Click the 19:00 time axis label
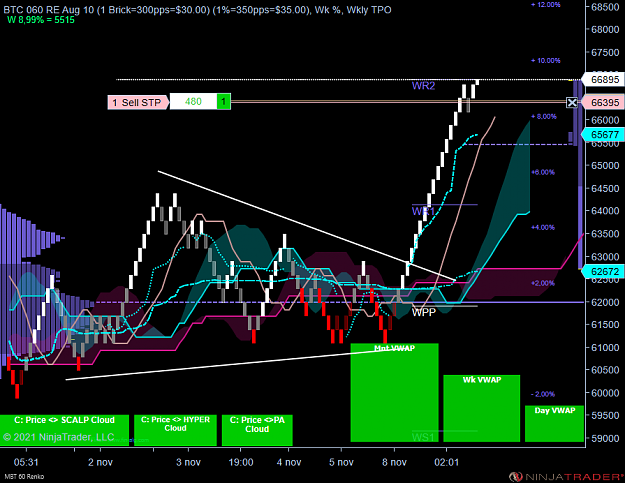 click(x=241, y=462)
